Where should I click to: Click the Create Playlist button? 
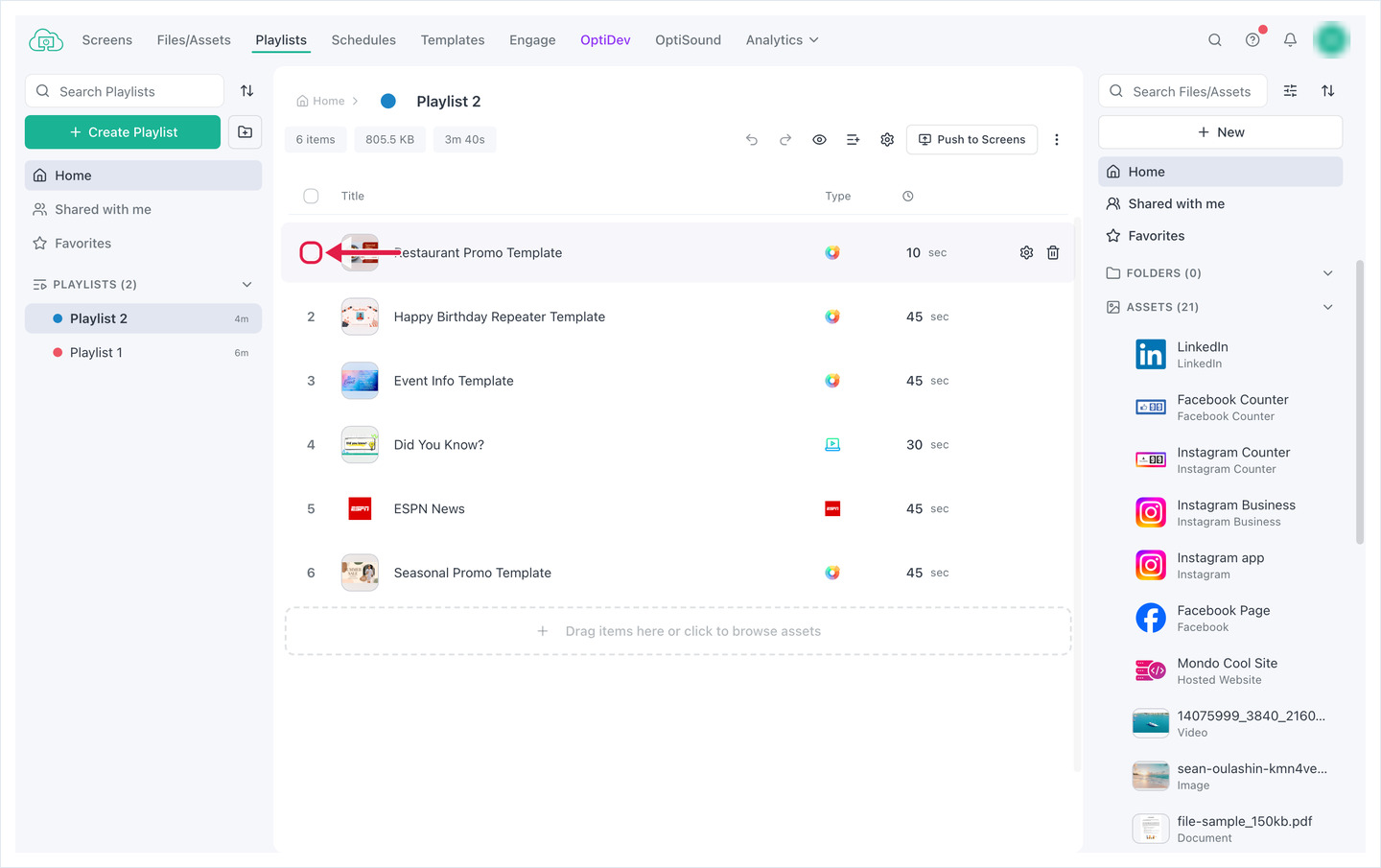point(123,132)
